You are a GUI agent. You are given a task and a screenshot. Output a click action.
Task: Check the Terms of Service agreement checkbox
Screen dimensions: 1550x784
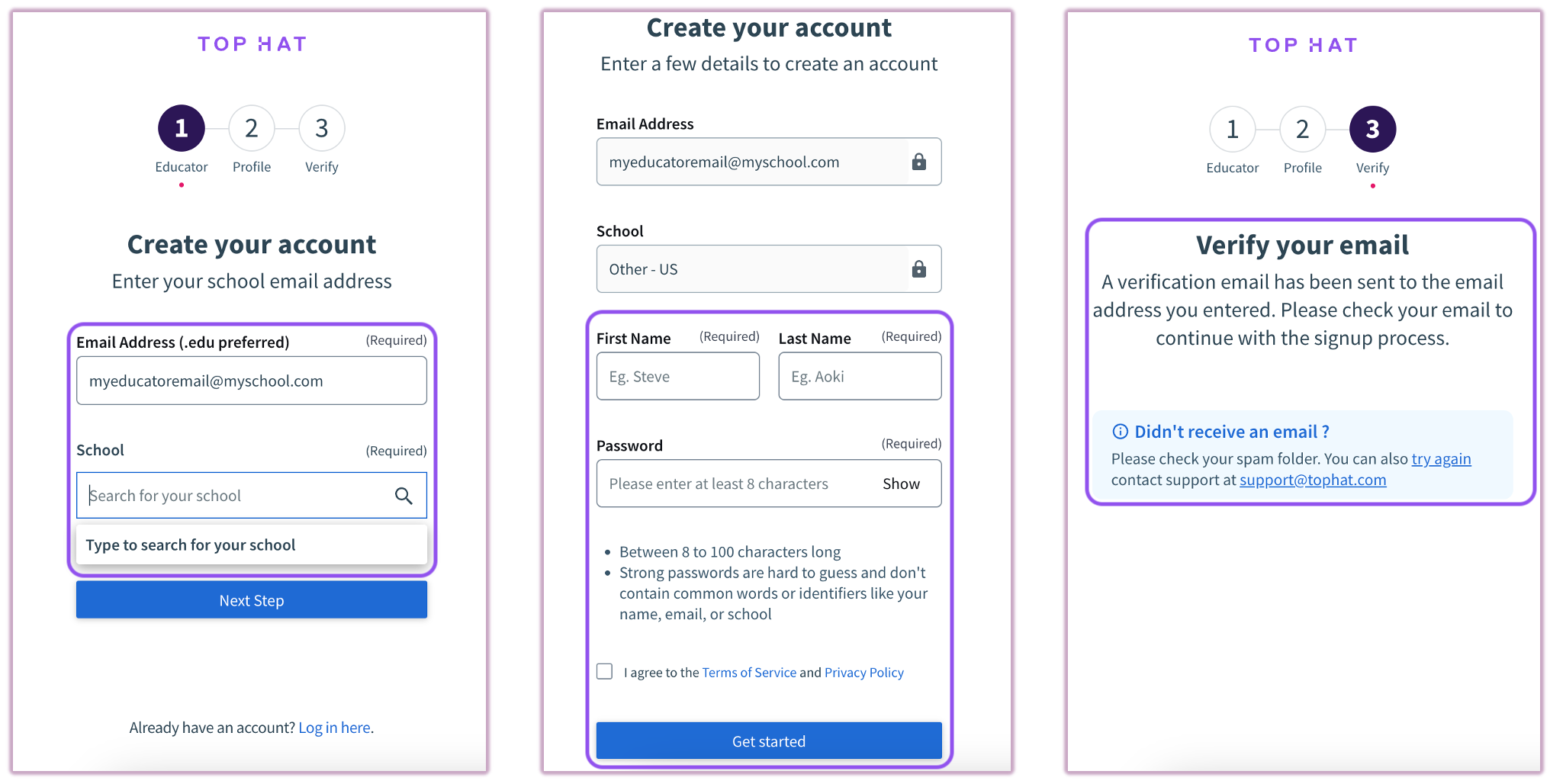pyautogui.click(x=604, y=671)
